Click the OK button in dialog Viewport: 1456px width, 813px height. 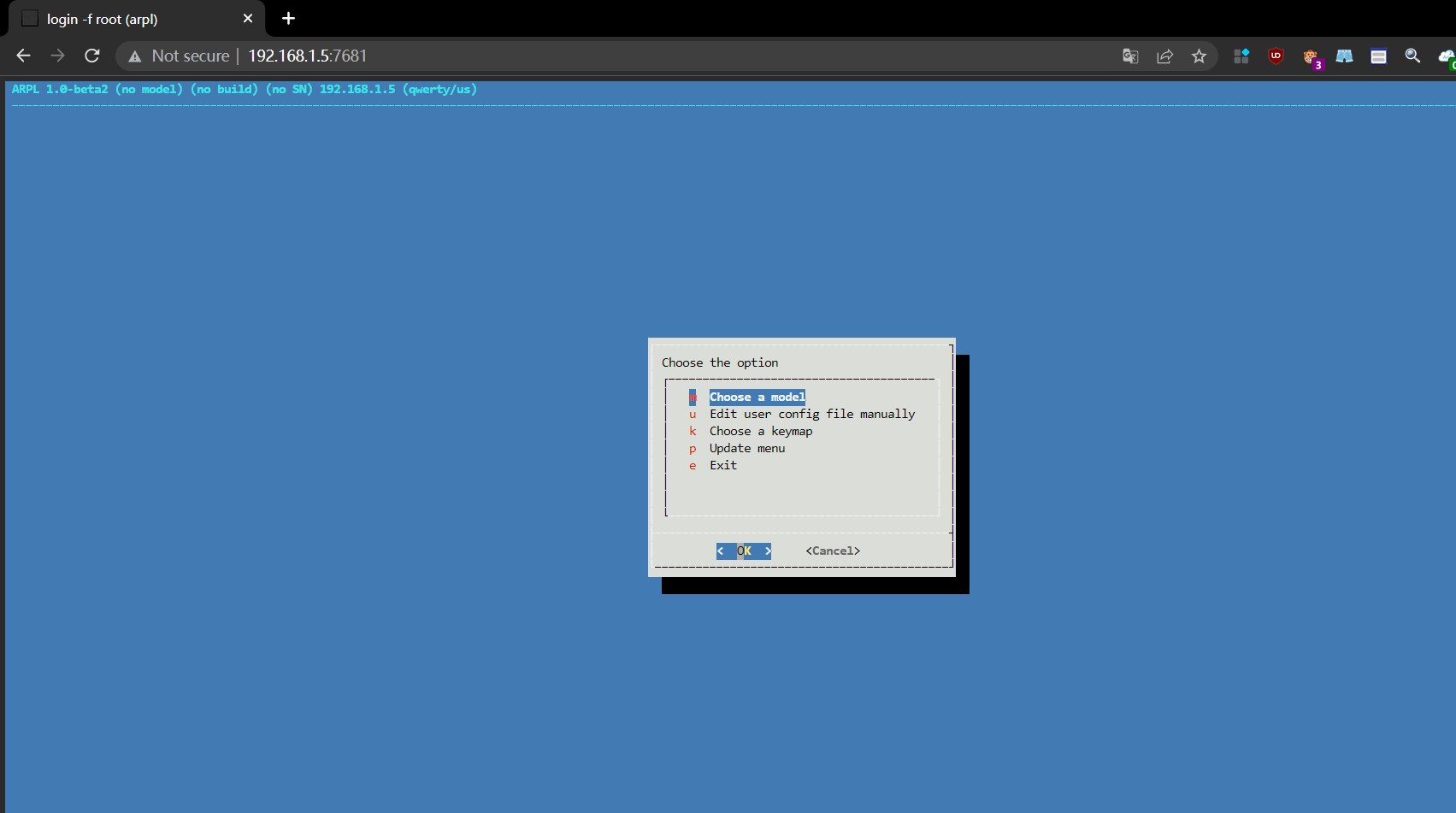pos(744,551)
